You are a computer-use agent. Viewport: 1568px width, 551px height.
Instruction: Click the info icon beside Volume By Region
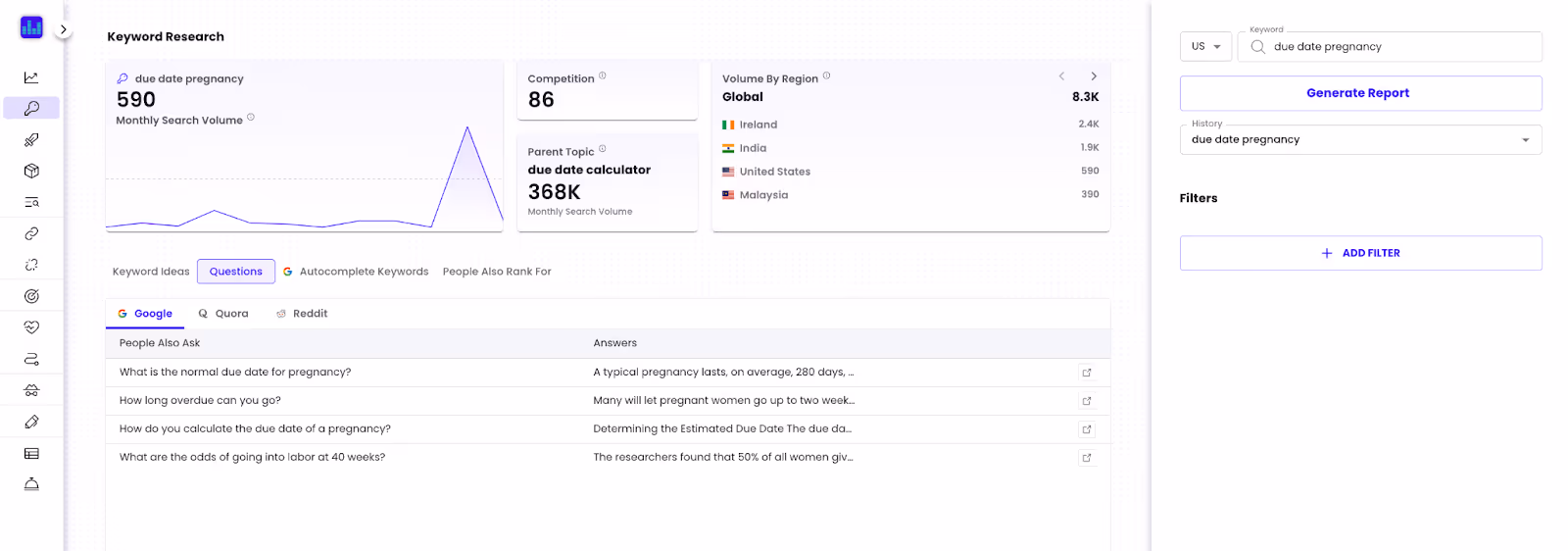click(826, 75)
